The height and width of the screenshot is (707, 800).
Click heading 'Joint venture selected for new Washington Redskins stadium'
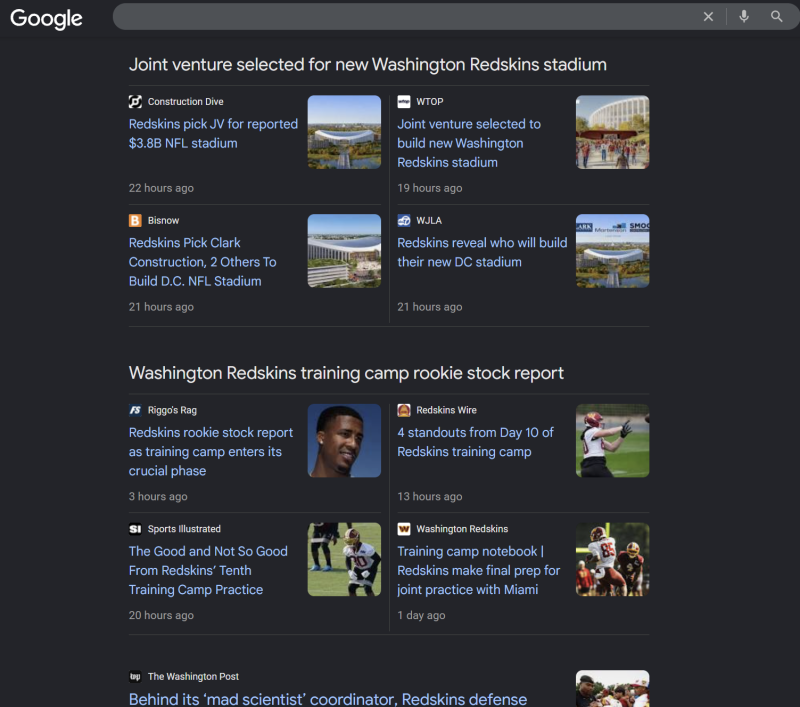368,65
